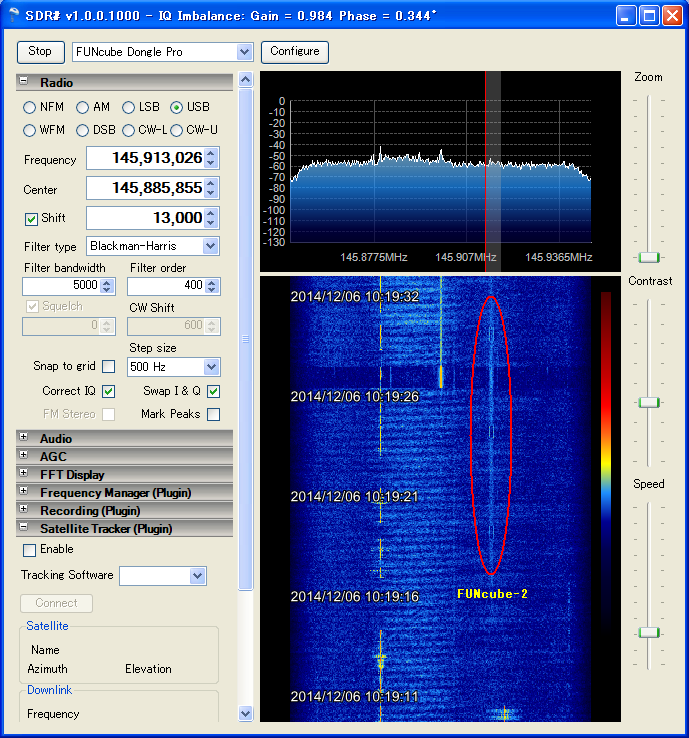Enable Mark Peaks checkbox
689x738 pixels.
(214, 415)
